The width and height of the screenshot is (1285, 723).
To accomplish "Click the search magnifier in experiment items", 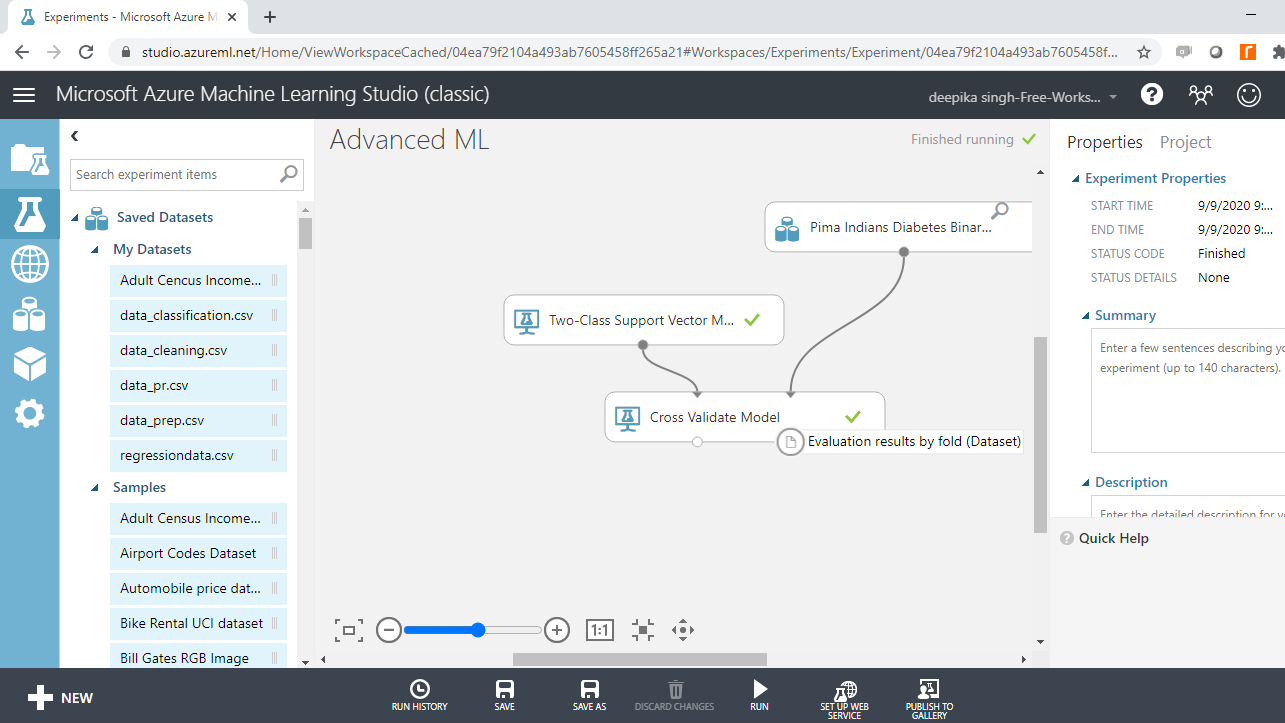I will (288, 174).
